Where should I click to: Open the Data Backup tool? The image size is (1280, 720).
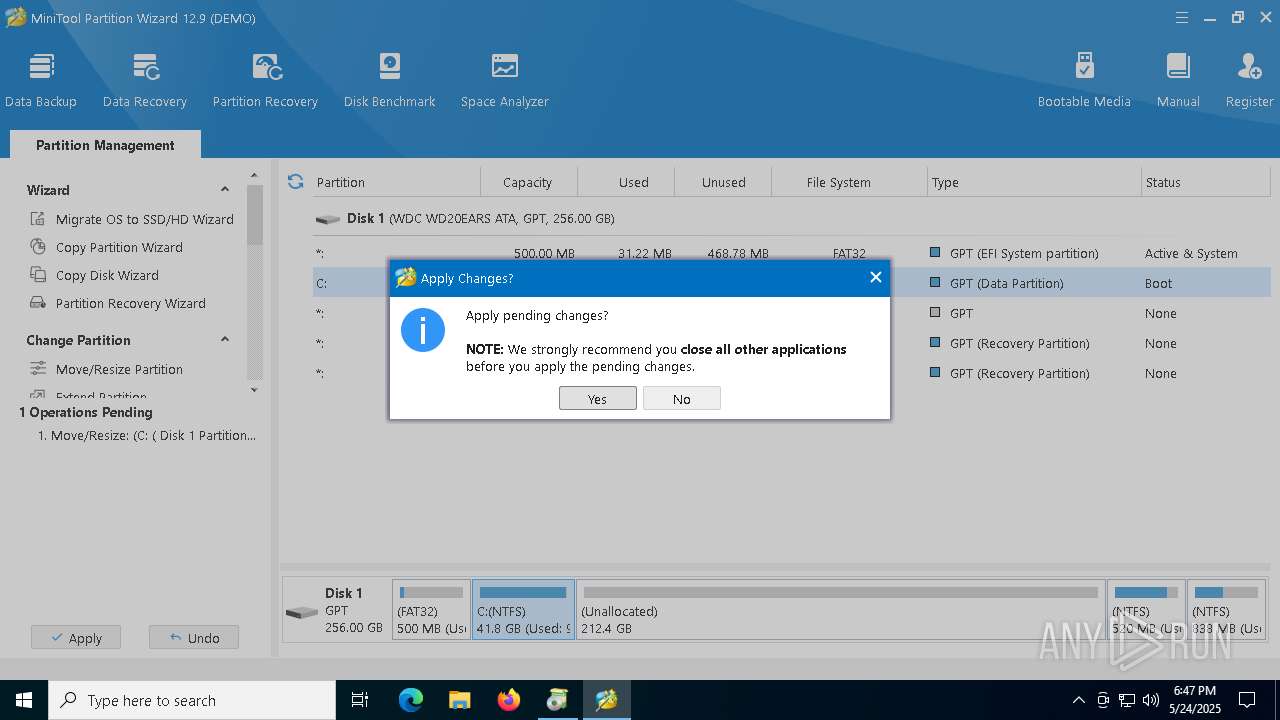[x=41, y=80]
